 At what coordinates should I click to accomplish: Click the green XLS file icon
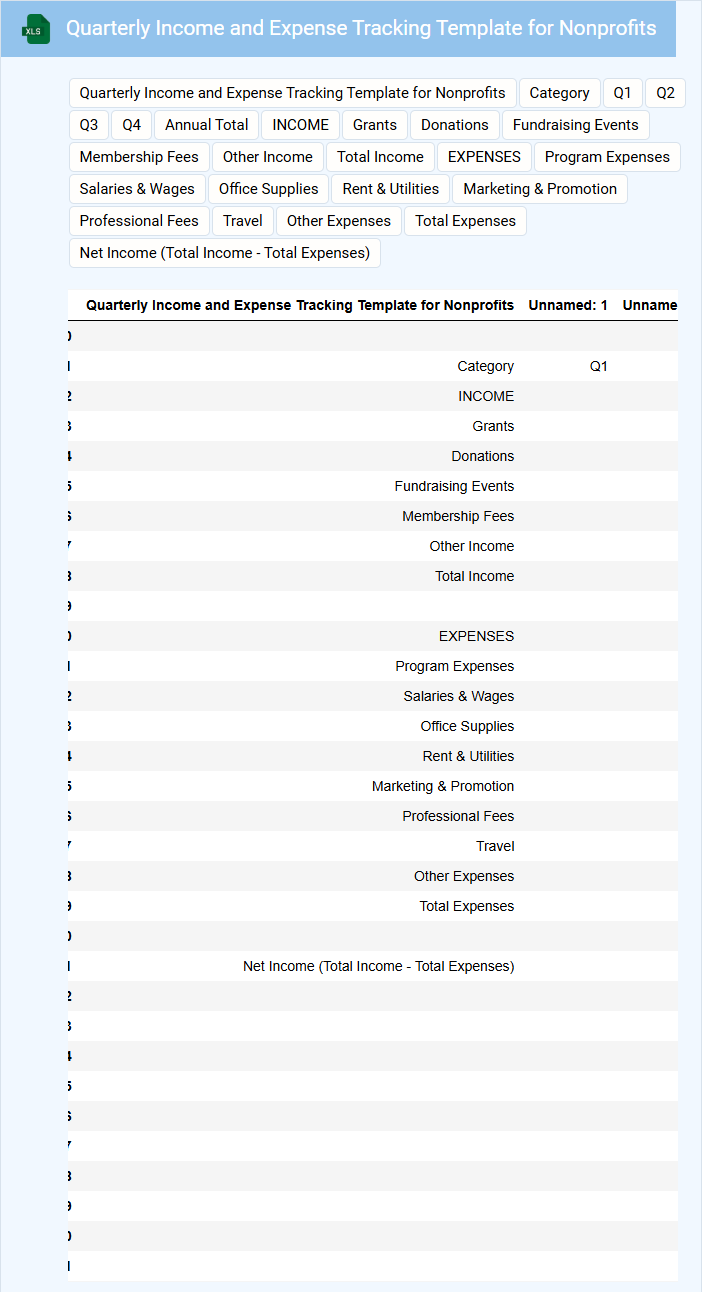pyautogui.click(x=36, y=29)
